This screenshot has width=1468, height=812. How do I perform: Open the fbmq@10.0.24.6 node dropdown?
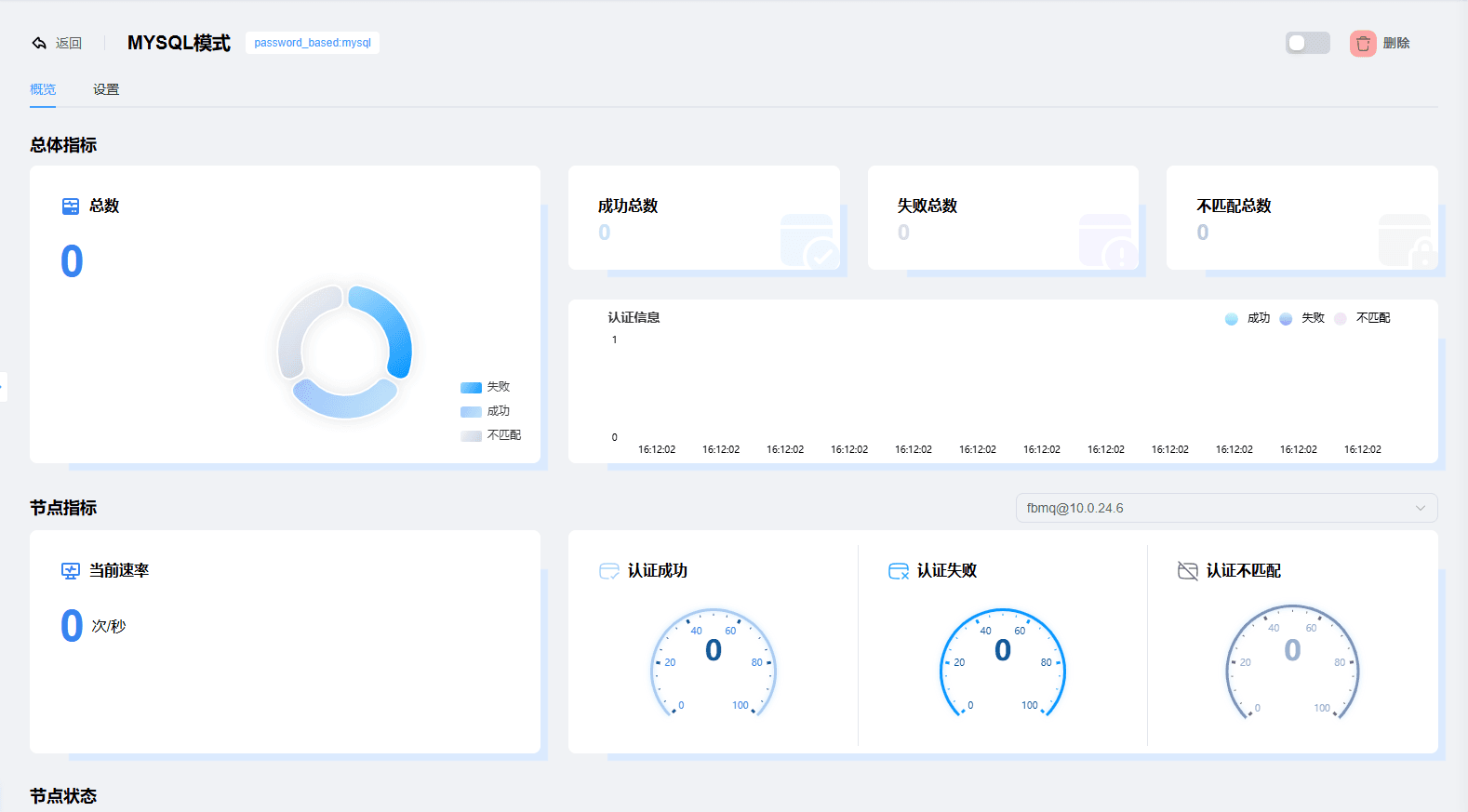pyautogui.click(x=1226, y=508)
